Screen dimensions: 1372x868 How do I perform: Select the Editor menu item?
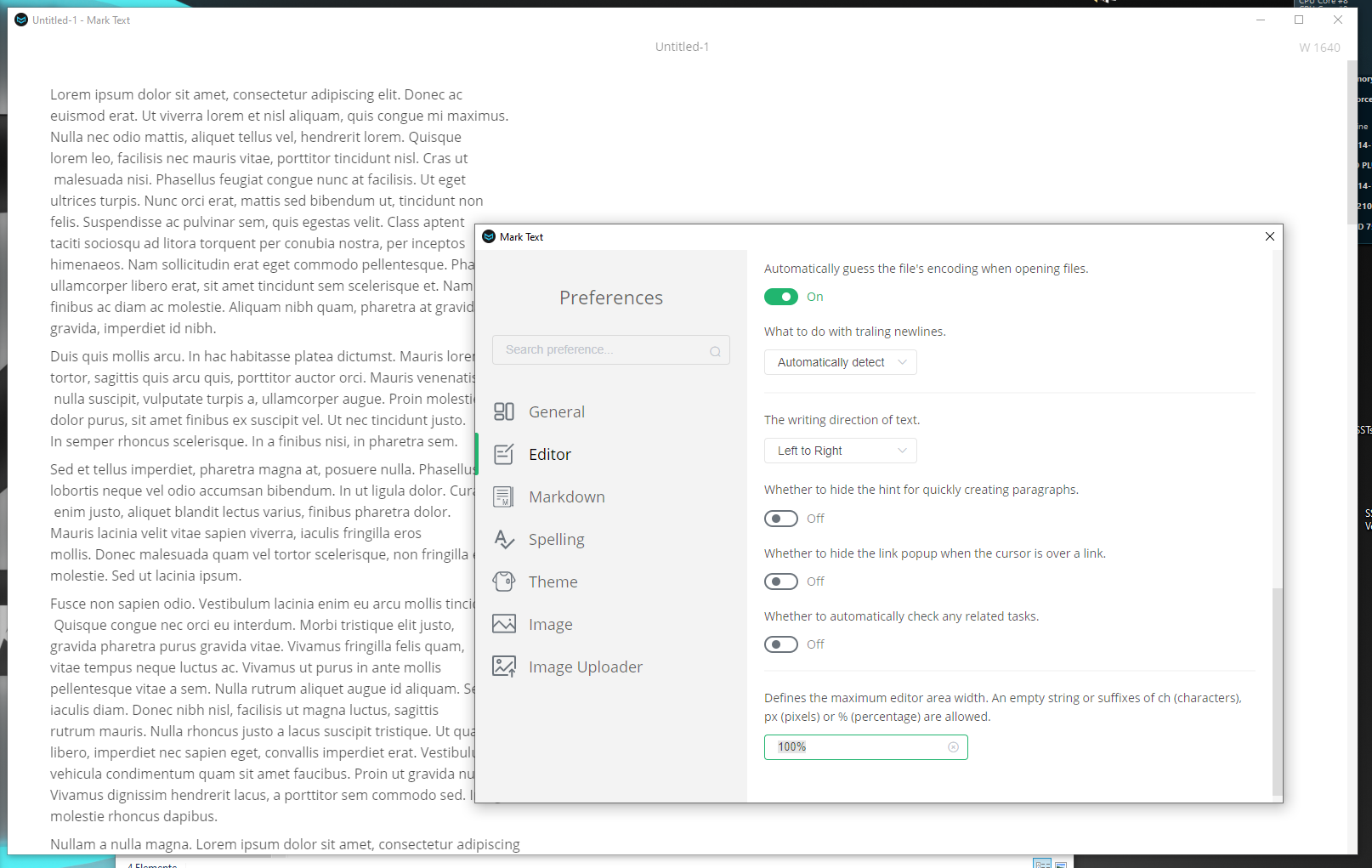tap(550, 454)
